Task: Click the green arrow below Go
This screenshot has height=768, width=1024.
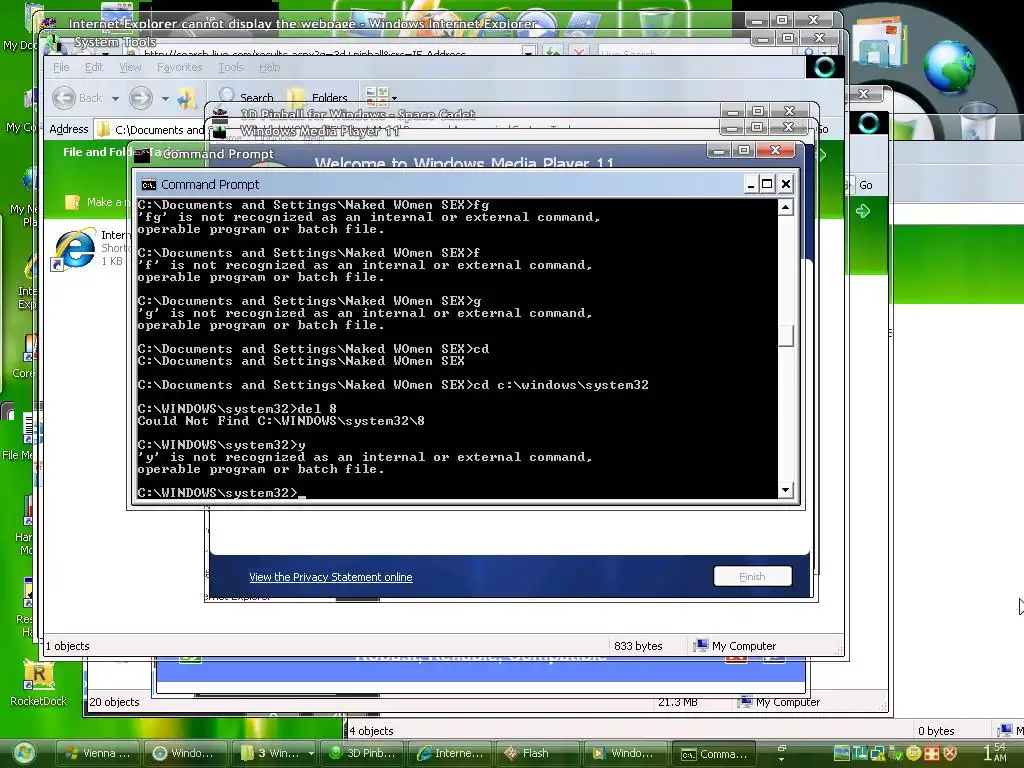Action: click(x=863, y=210)
